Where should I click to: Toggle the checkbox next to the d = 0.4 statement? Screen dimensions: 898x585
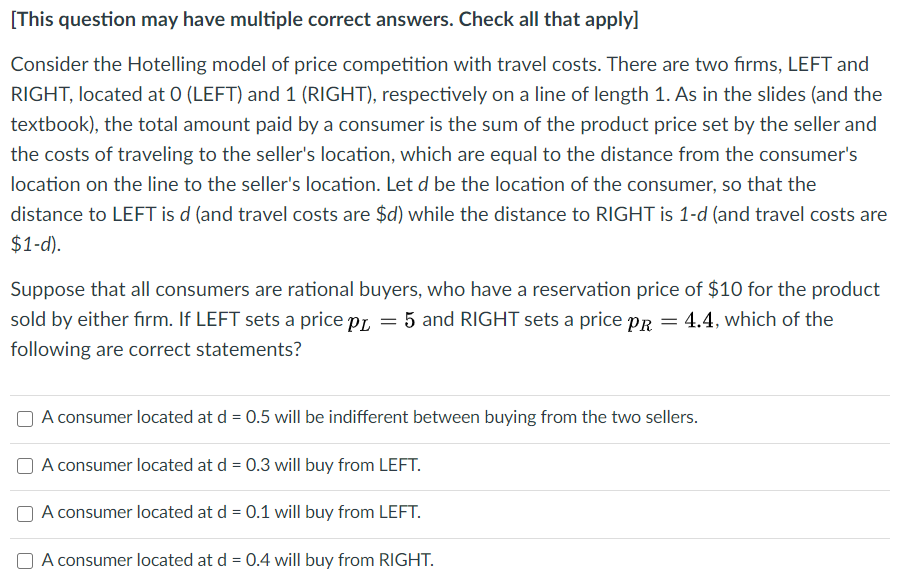pos(24,560)
